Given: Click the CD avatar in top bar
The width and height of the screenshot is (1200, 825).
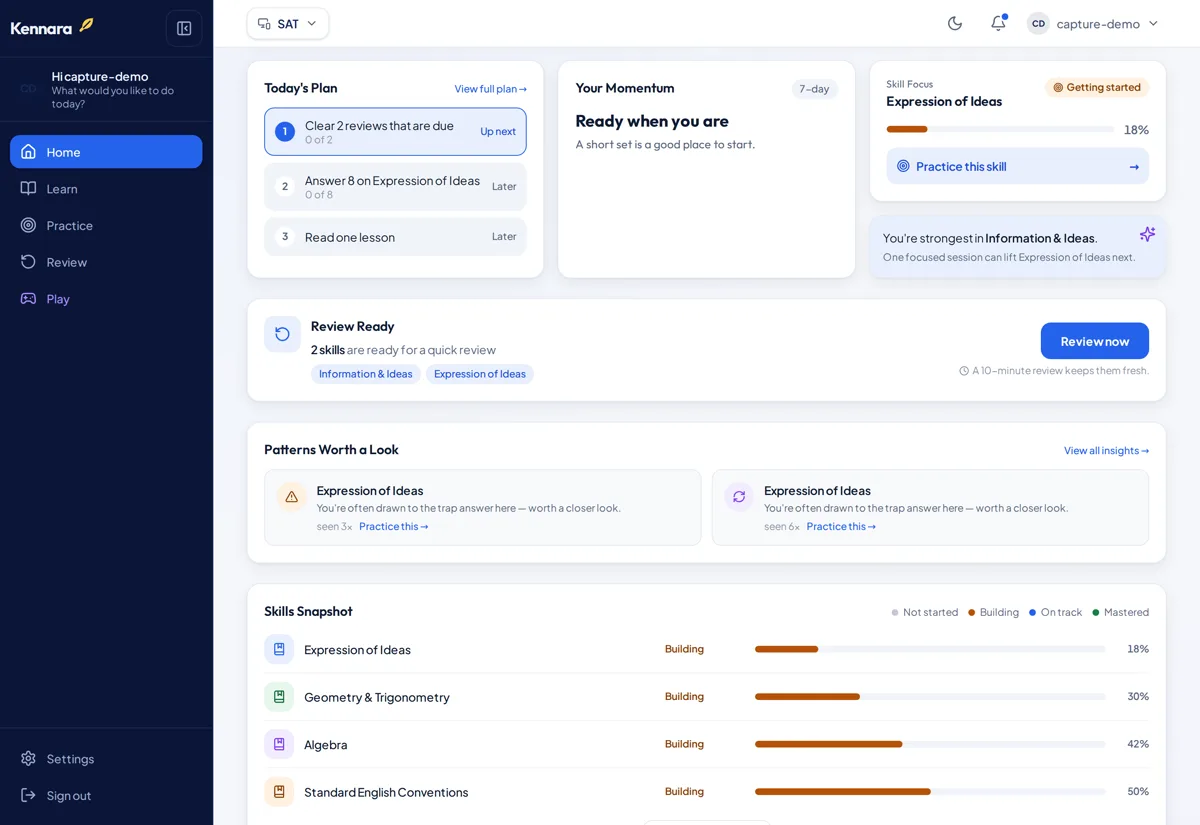Looking at the screenshot, I should point(1038,23).
